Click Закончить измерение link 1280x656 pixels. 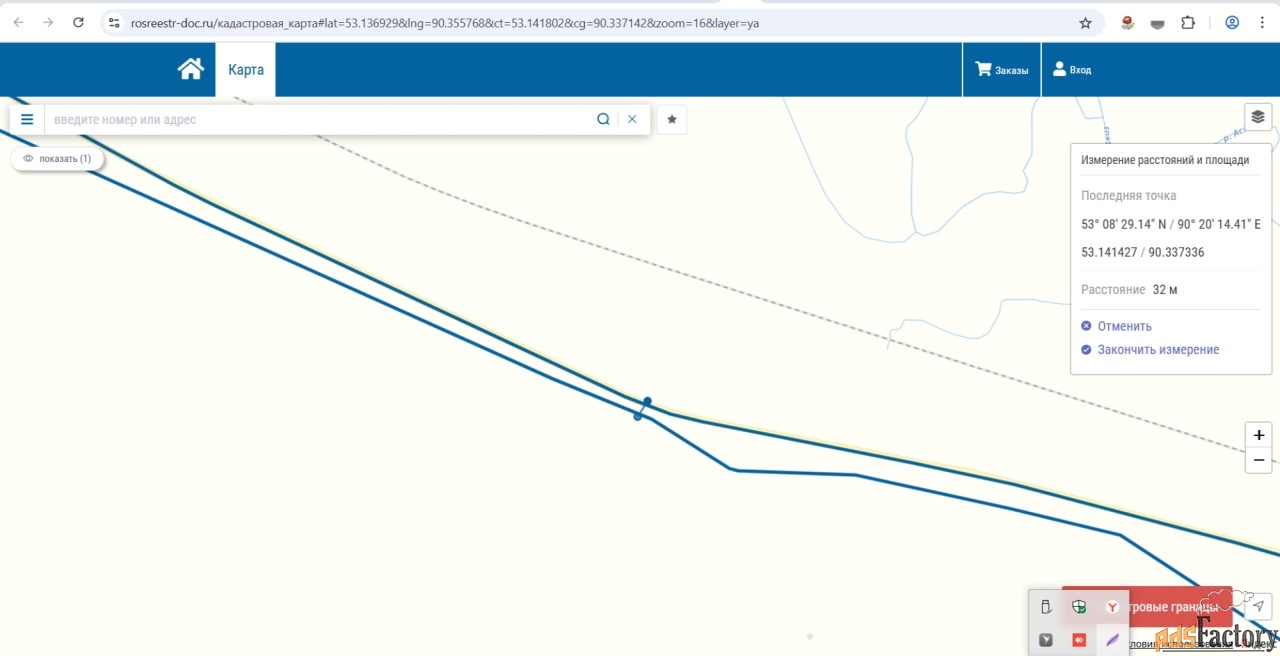click(x=1158, y=350)
